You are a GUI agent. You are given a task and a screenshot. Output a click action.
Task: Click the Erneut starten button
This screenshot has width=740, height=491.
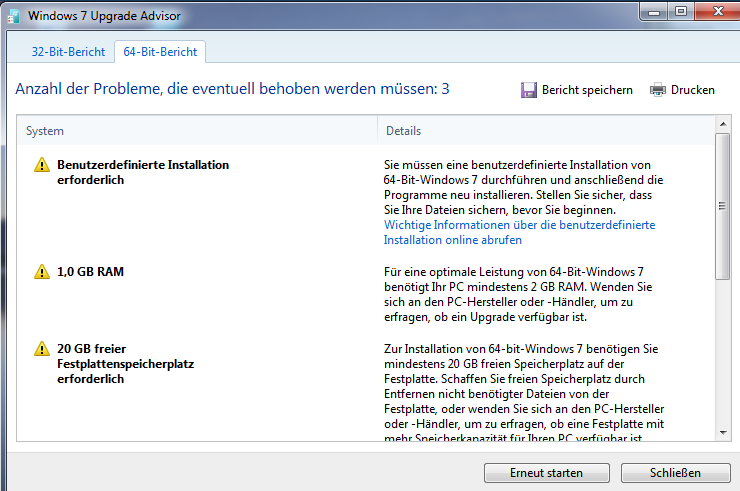point(547,473)
